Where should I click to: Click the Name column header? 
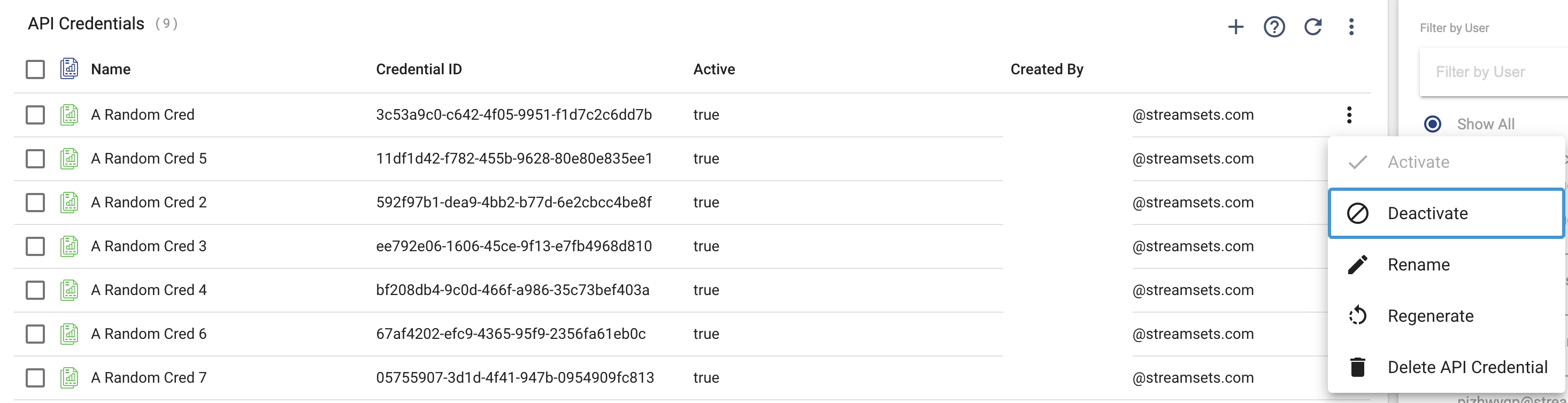[x=111, y=69]
